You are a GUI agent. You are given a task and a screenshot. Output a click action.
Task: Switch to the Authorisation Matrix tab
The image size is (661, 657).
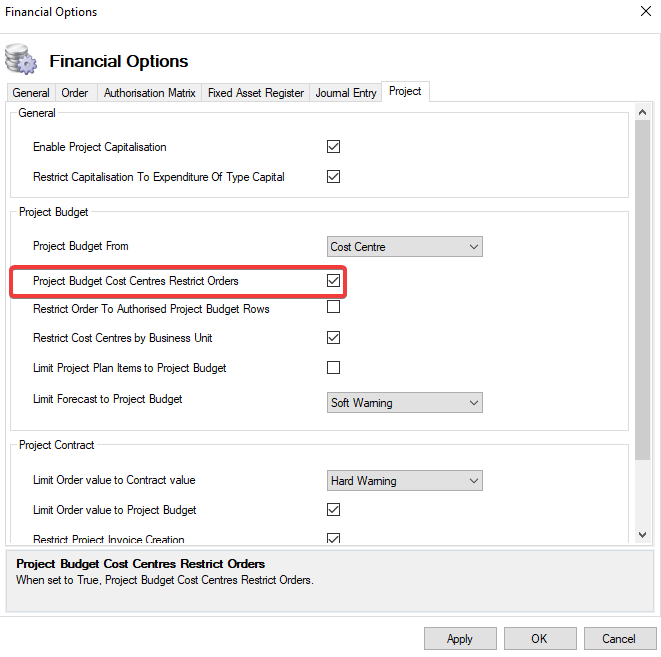[x=150, y=93]
